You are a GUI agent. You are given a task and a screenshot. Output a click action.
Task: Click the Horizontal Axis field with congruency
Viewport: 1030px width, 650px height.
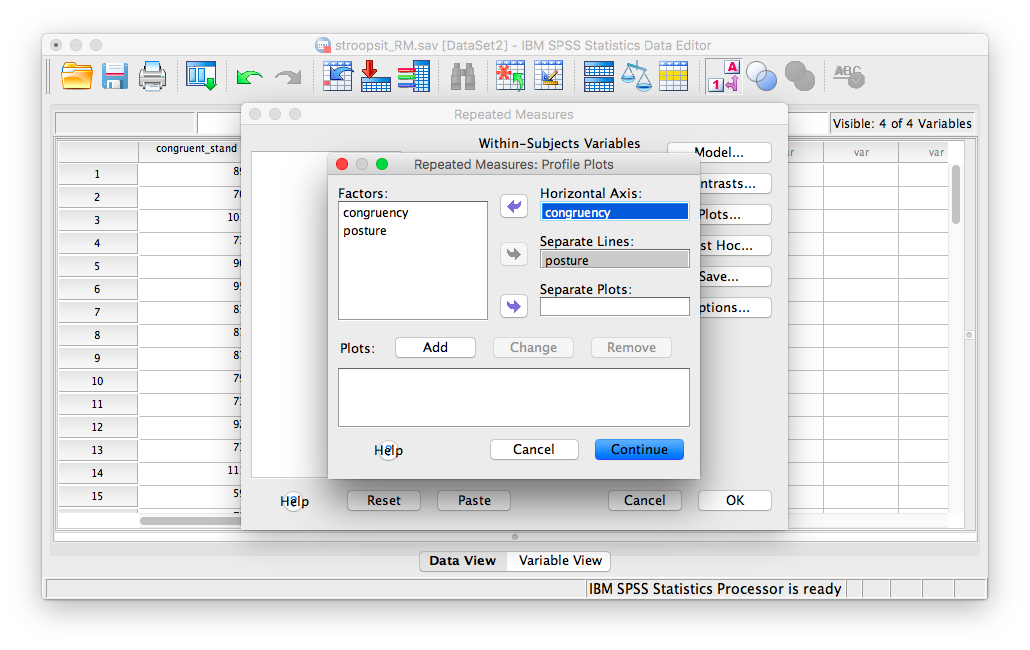615,211
